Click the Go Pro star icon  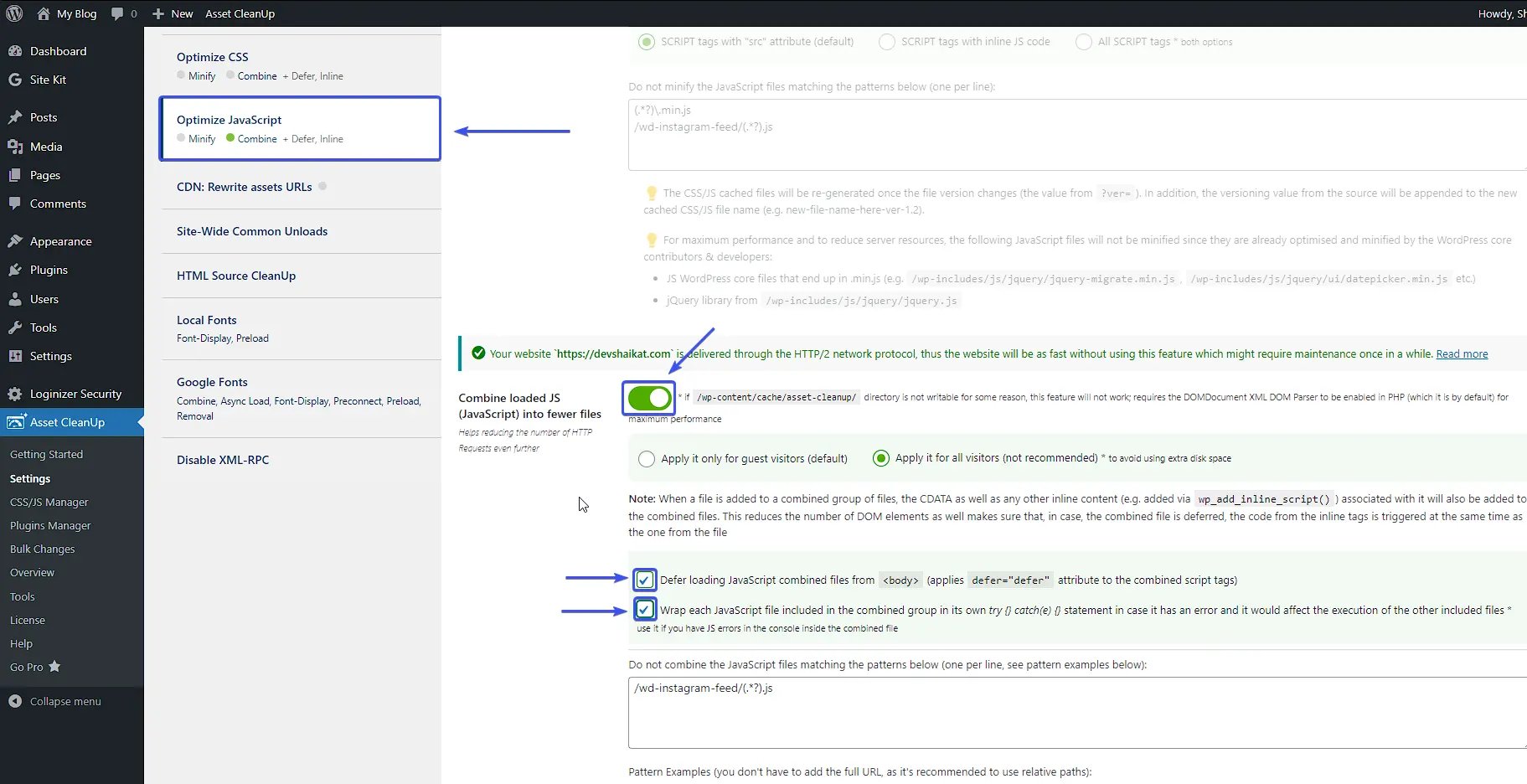click(54, 667)
